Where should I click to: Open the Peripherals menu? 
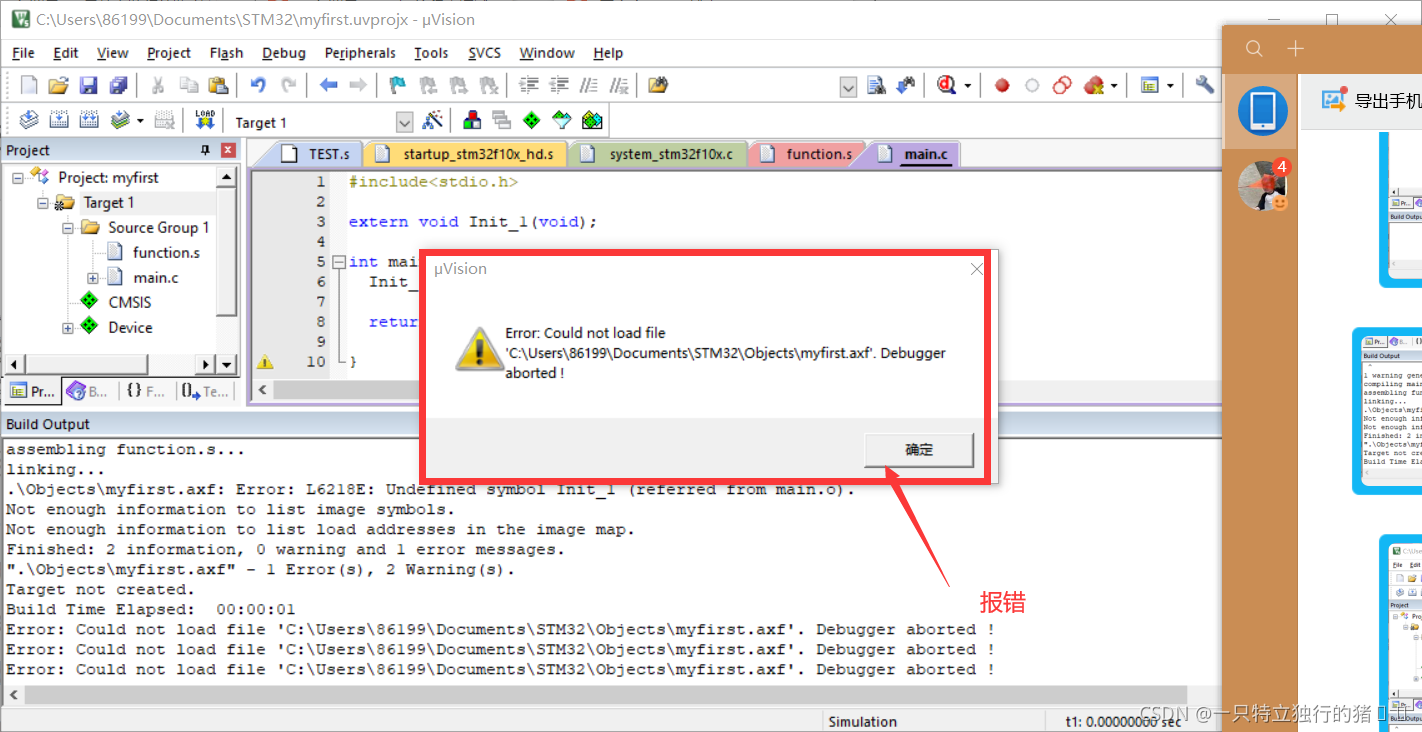[x=360, y=53]
